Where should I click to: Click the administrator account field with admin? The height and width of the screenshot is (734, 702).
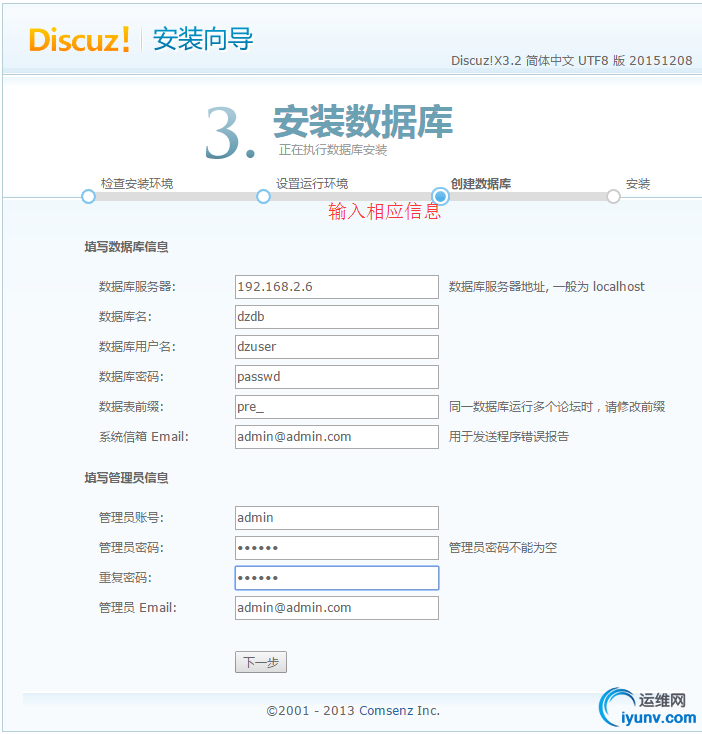click(x=336, y=518)
